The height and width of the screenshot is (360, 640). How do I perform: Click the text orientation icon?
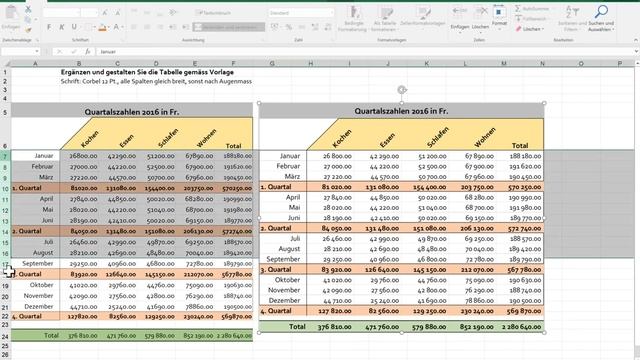[x=173, y=13]
